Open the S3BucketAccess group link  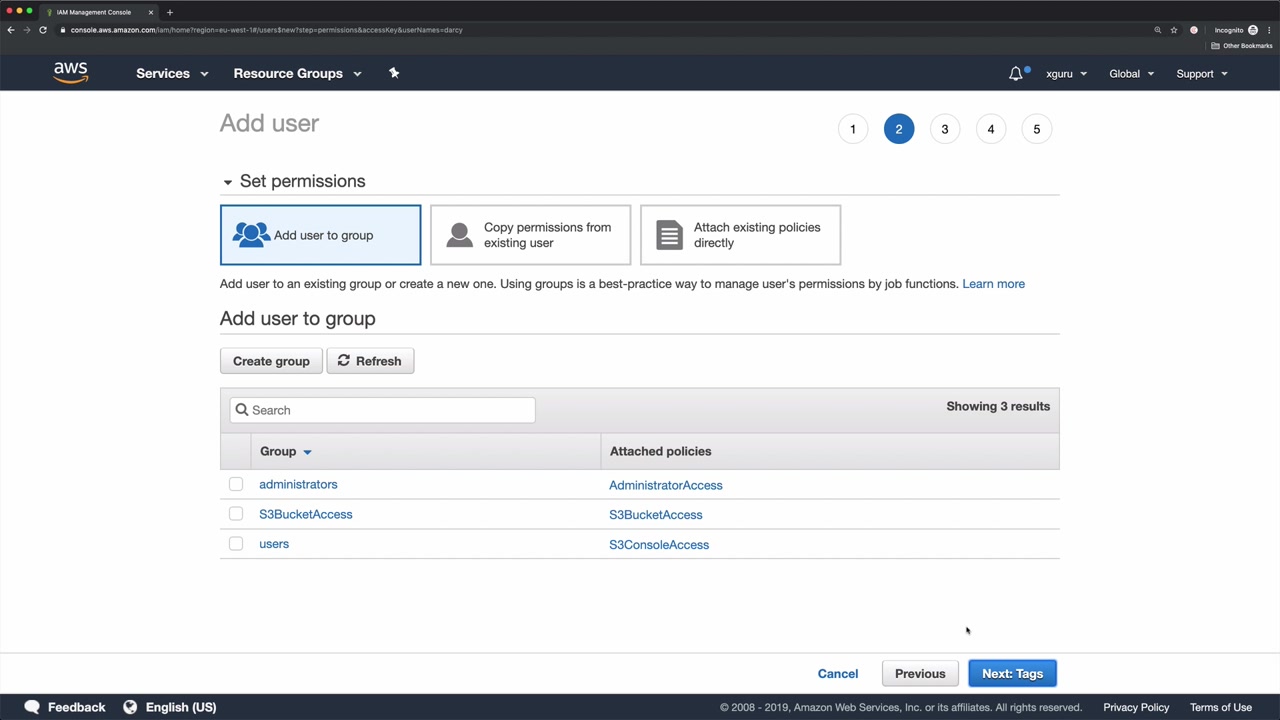pos(306,514)
